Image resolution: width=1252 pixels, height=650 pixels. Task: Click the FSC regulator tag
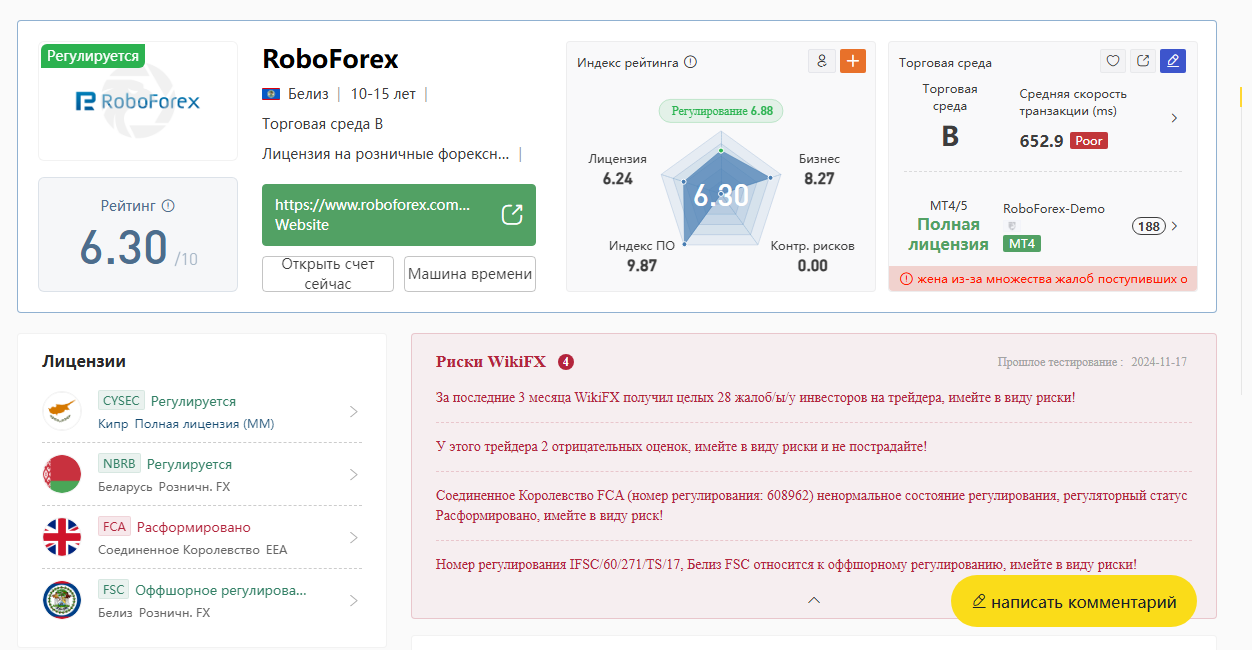(113, 590)
